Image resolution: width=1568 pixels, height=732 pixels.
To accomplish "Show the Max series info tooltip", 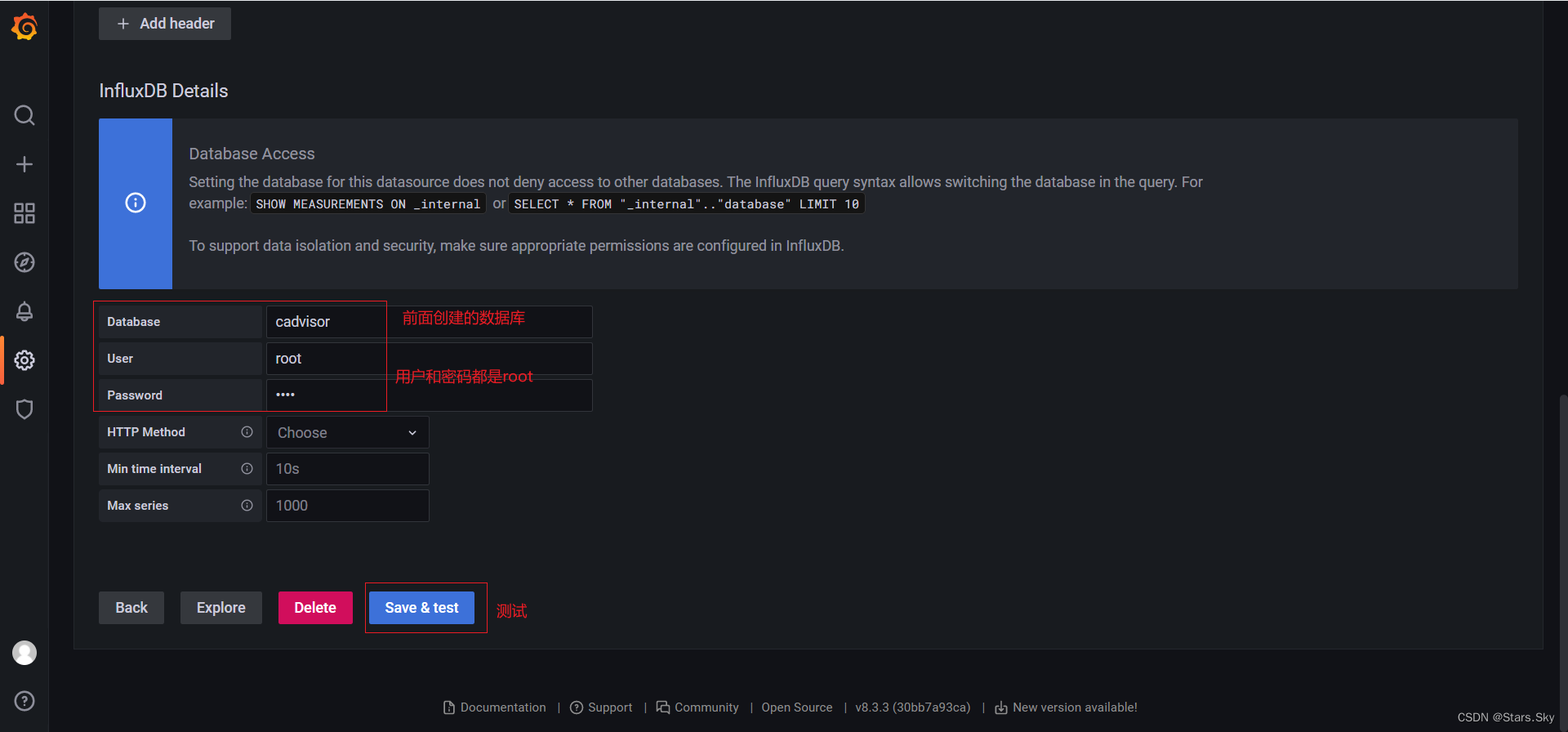I will point(247,506).
